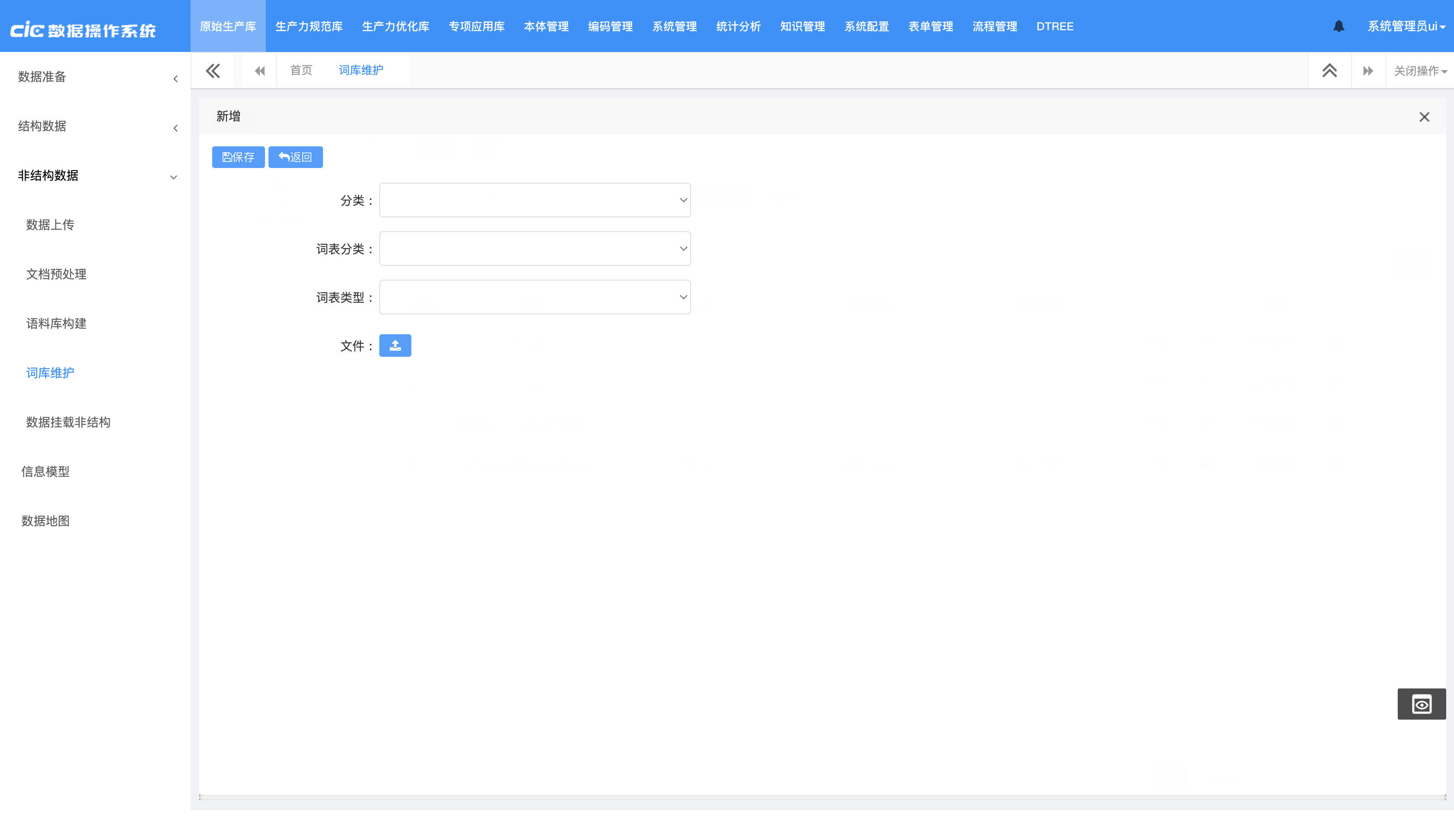Click the file upload icon button

pyautogui.click(x=395, y=346)
